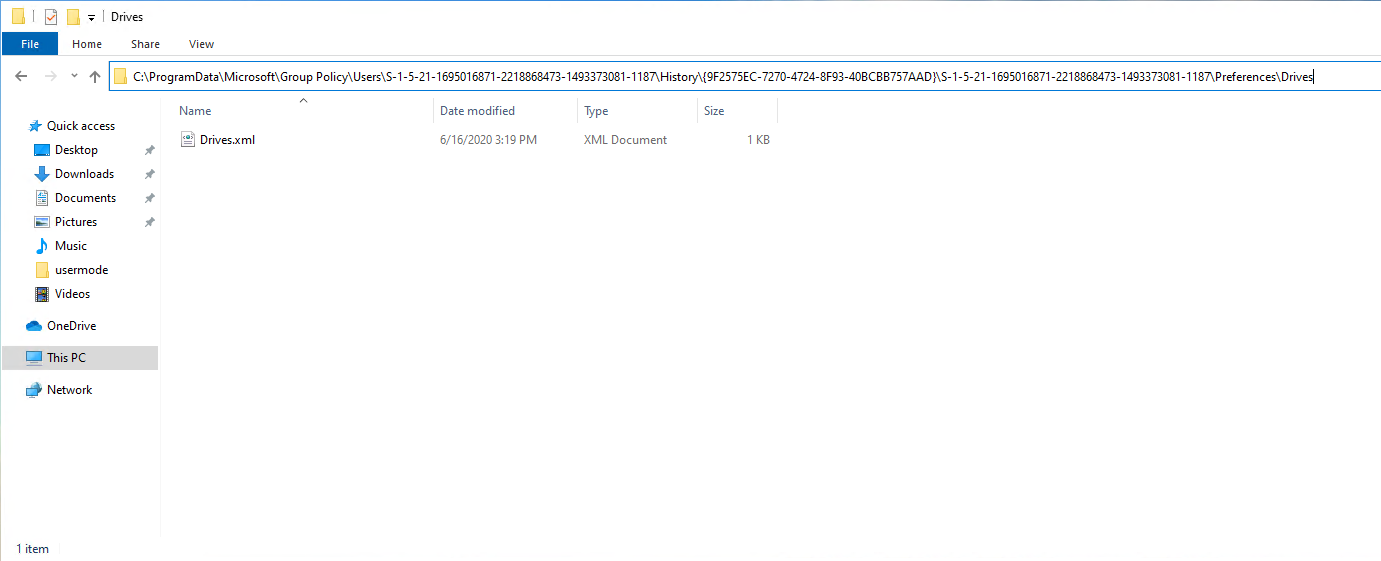Open Desktop in the navigation pane
The image size is (1381, 561).
point(76,150)
